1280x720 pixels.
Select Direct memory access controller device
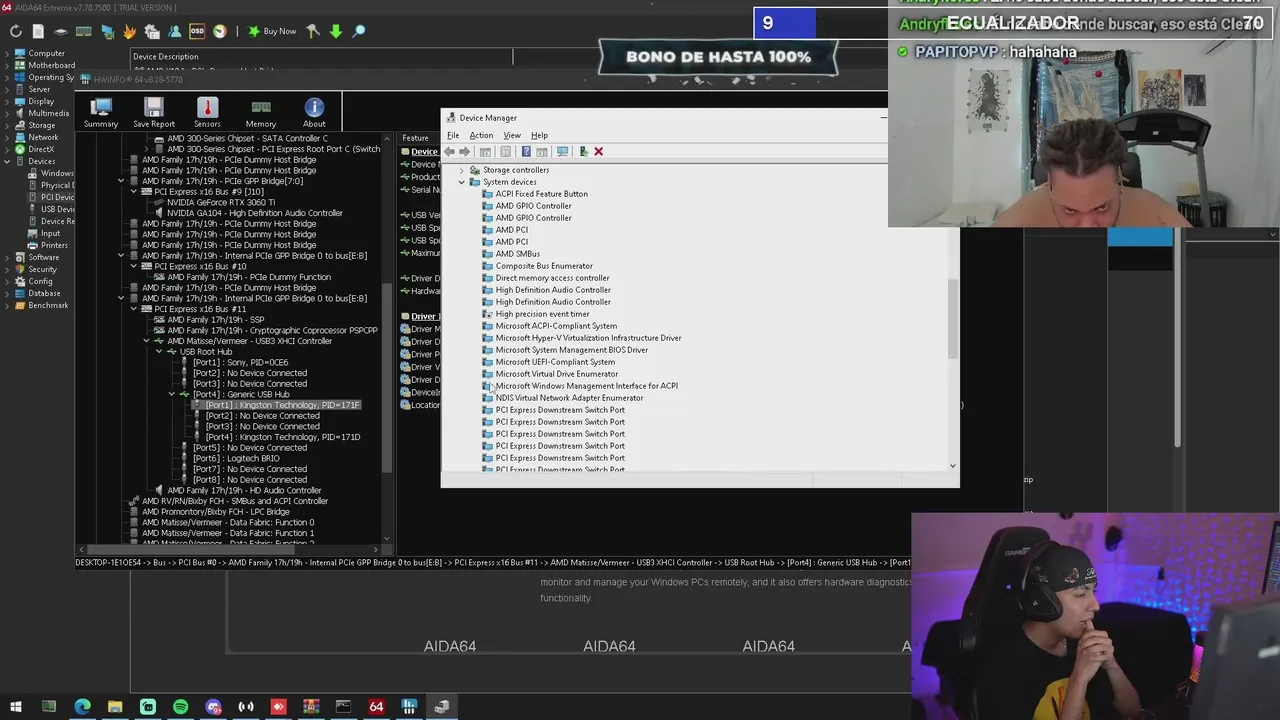point(552,278)
